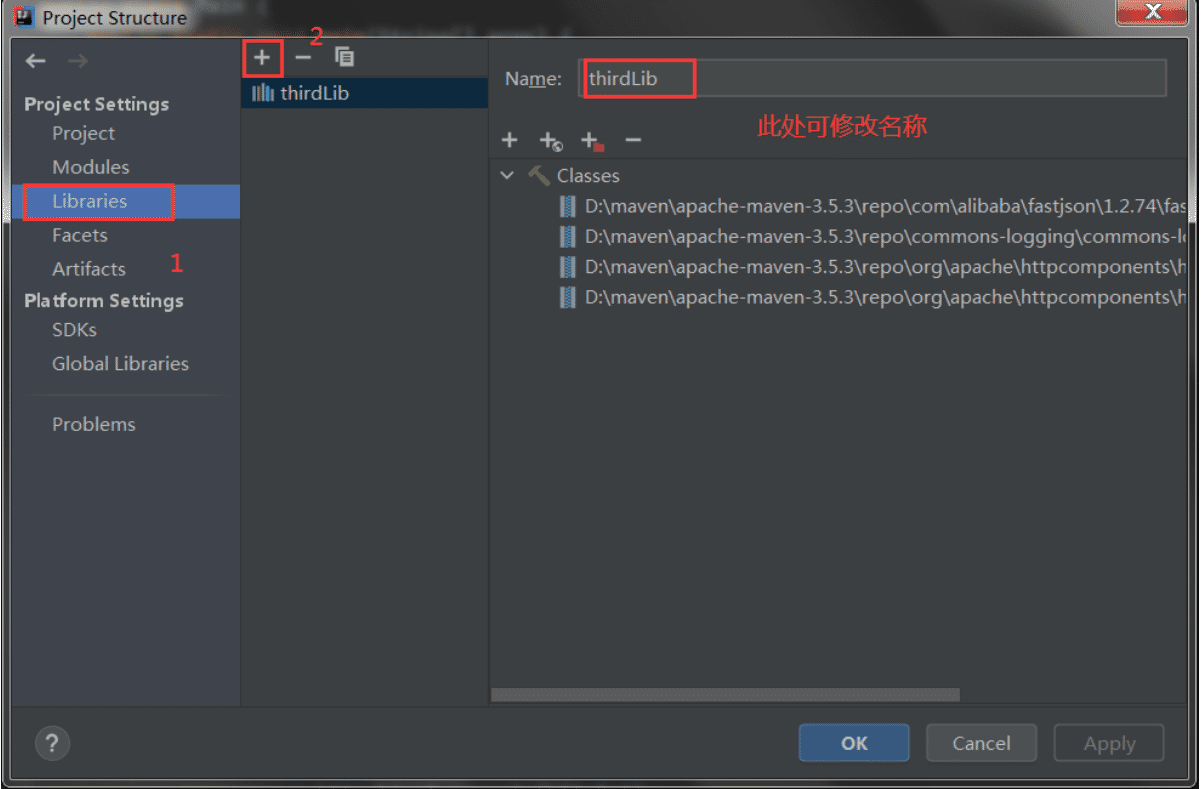Click the New Project Library plus icon
The width and height of the screenshot is (1202, 789).
[262, 58]
